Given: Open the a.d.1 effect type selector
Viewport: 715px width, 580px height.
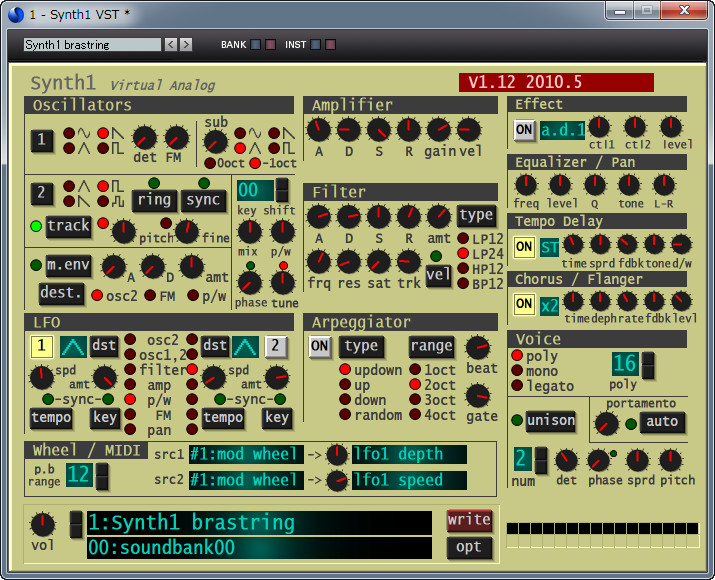Looking at the screenshot, I should pos(562,130).
